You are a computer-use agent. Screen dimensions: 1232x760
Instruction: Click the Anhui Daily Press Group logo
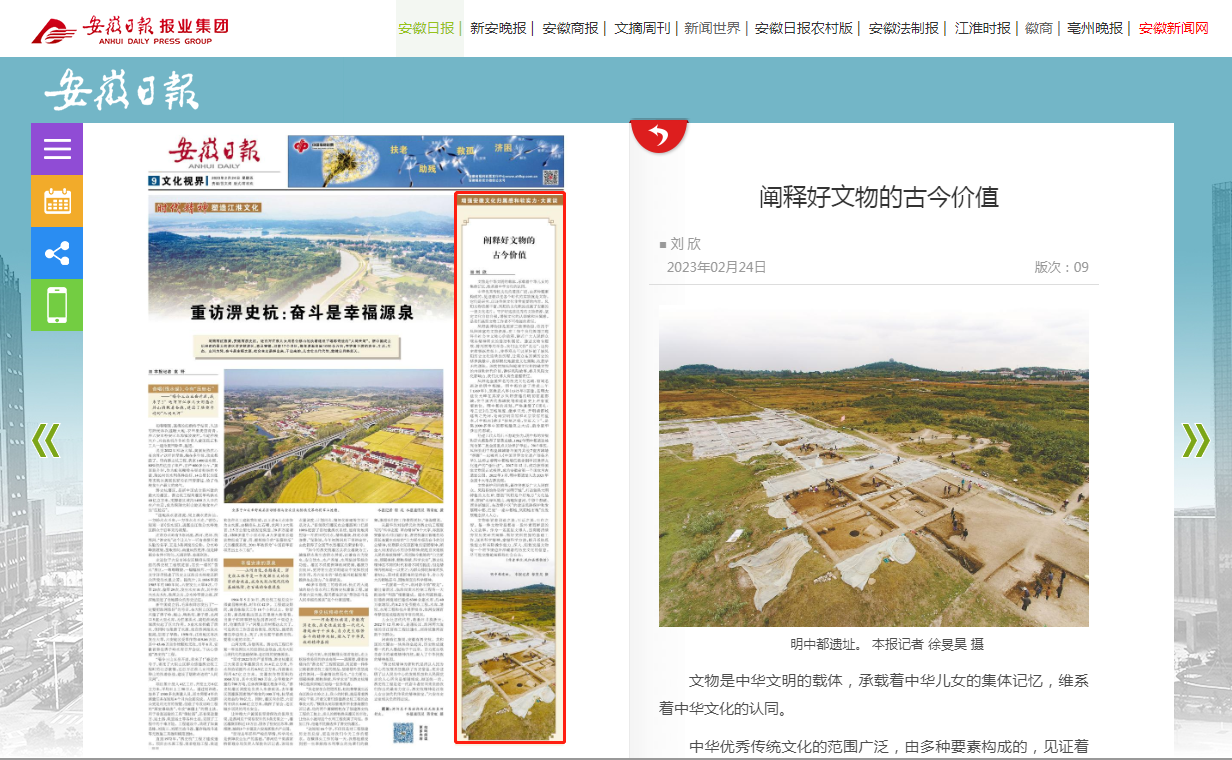[130, 29]
